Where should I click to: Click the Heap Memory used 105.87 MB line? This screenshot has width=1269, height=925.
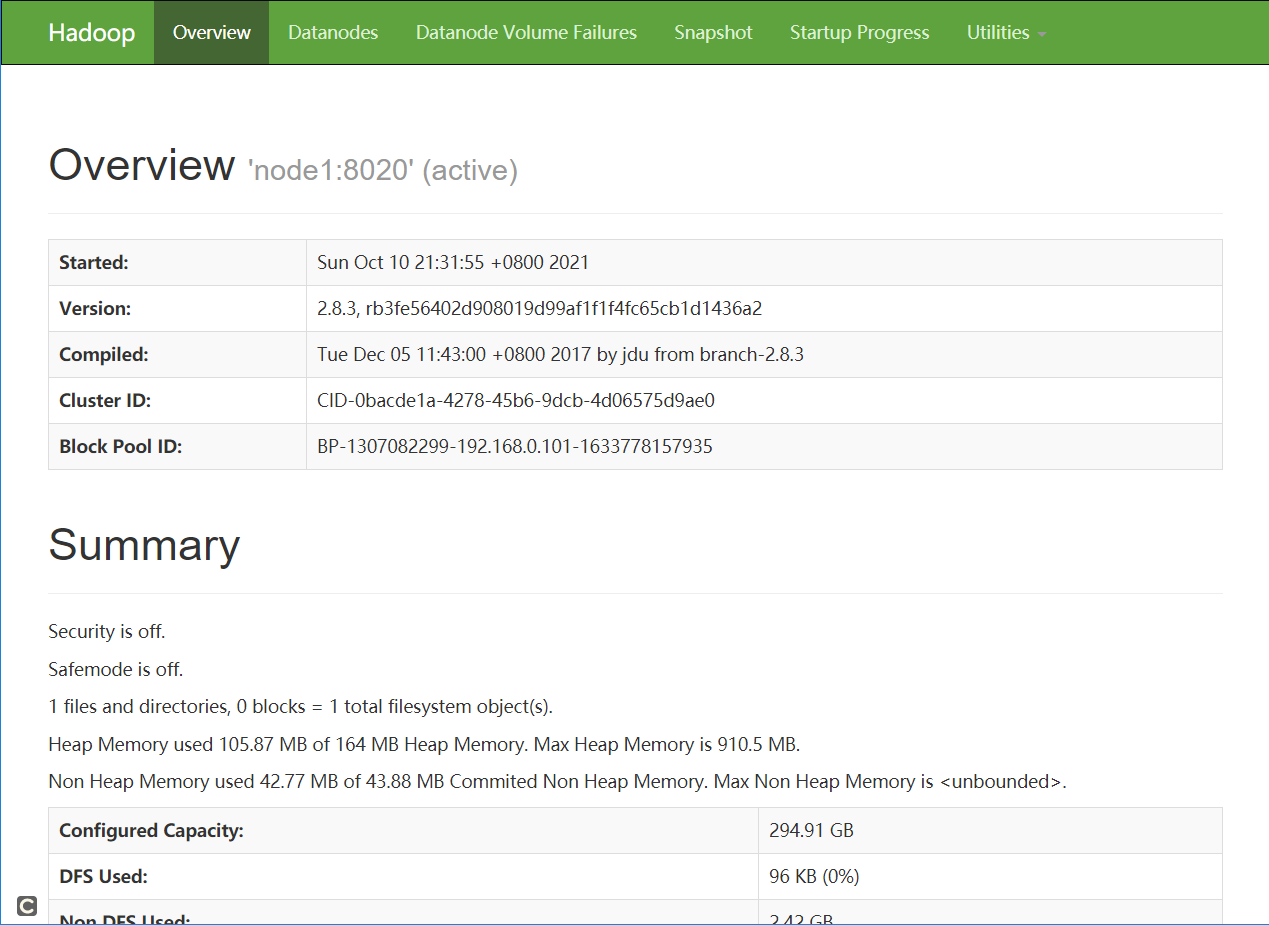click(x=424, y=745)
